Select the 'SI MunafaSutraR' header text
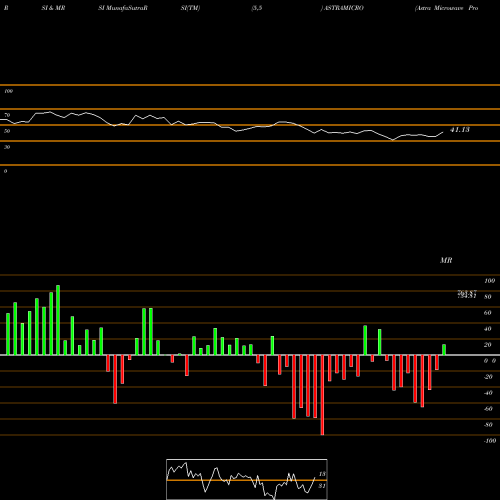The width and height of the screenshot is (500, 500). click(x=123, y=8)
